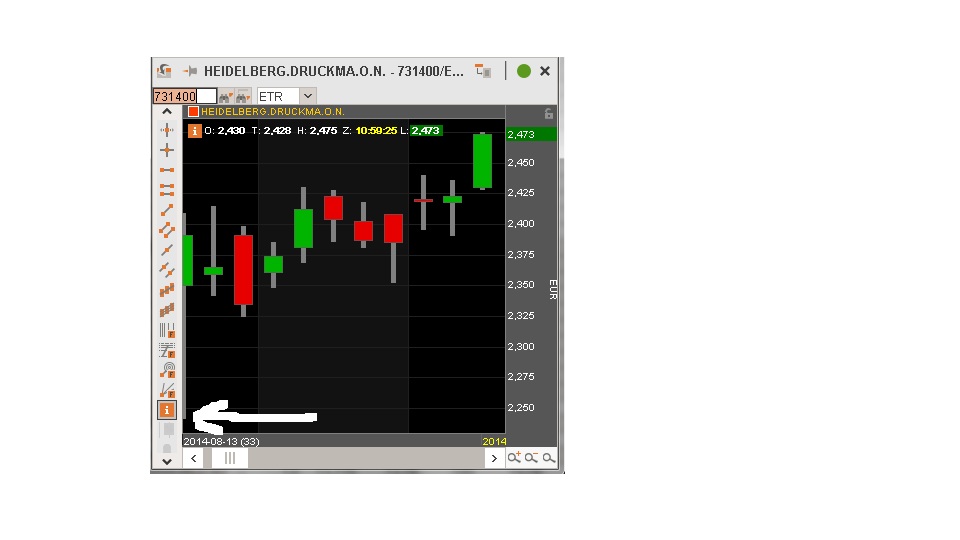
Task: Click the horizontal scrollbar thumb
Action: point(230,458)
